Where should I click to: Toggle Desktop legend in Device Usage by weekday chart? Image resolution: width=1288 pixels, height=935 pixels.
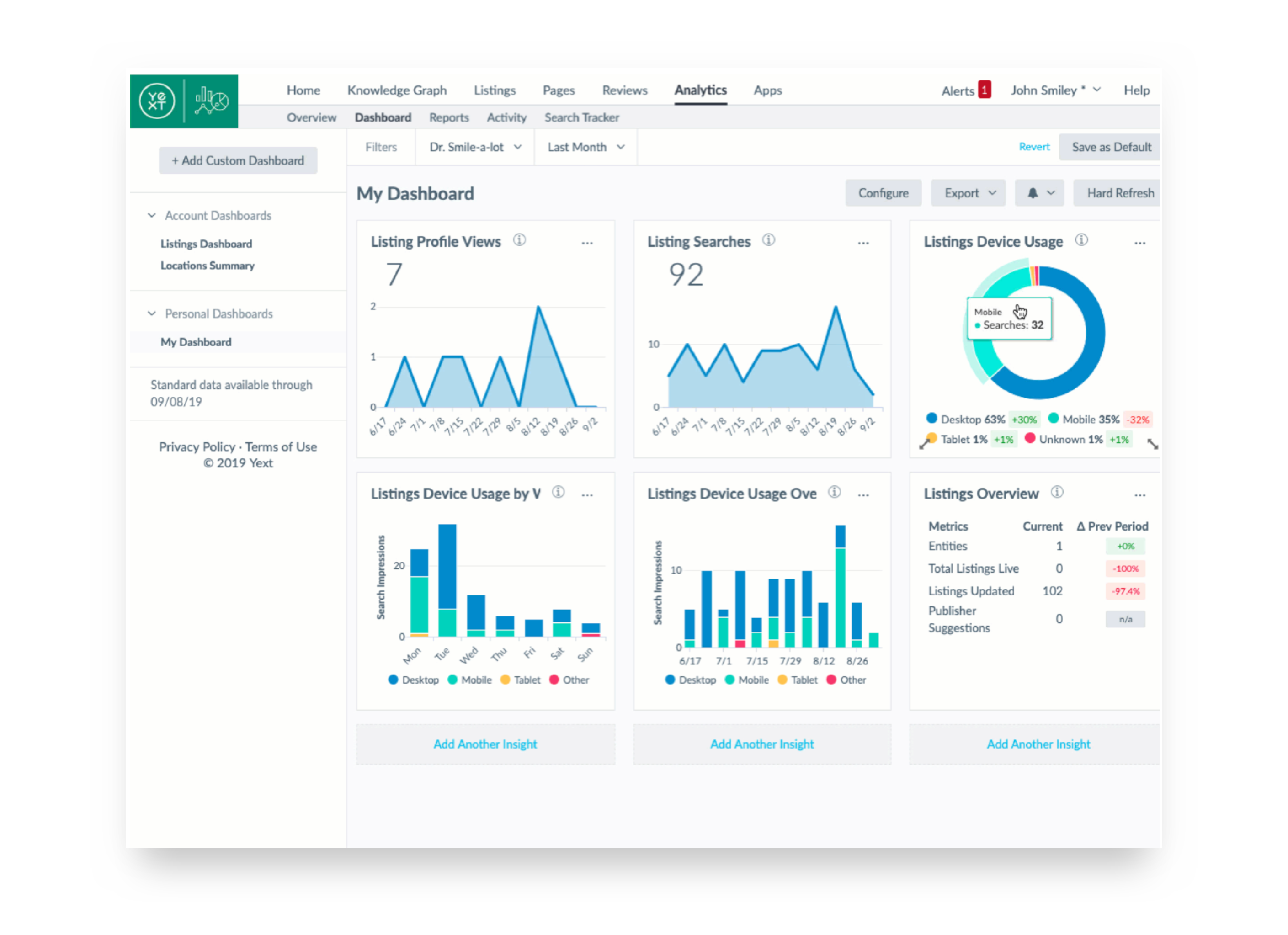click(x=414, y=680)
